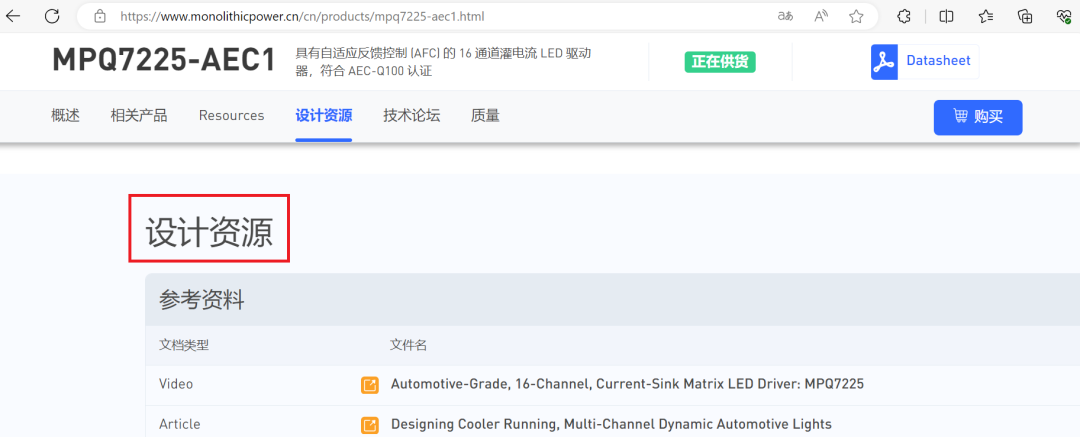
Task: Open Designing Cooler Running automotive lights article
Action: click(x=611, y=424)
